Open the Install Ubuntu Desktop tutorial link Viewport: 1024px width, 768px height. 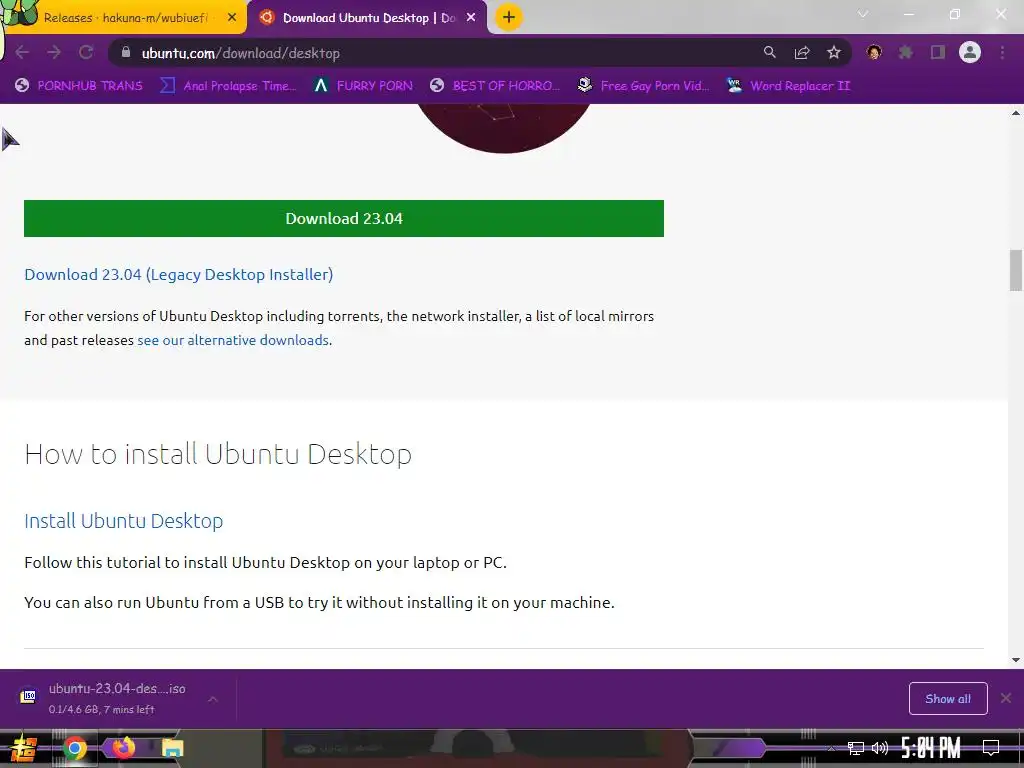(123, 520)
